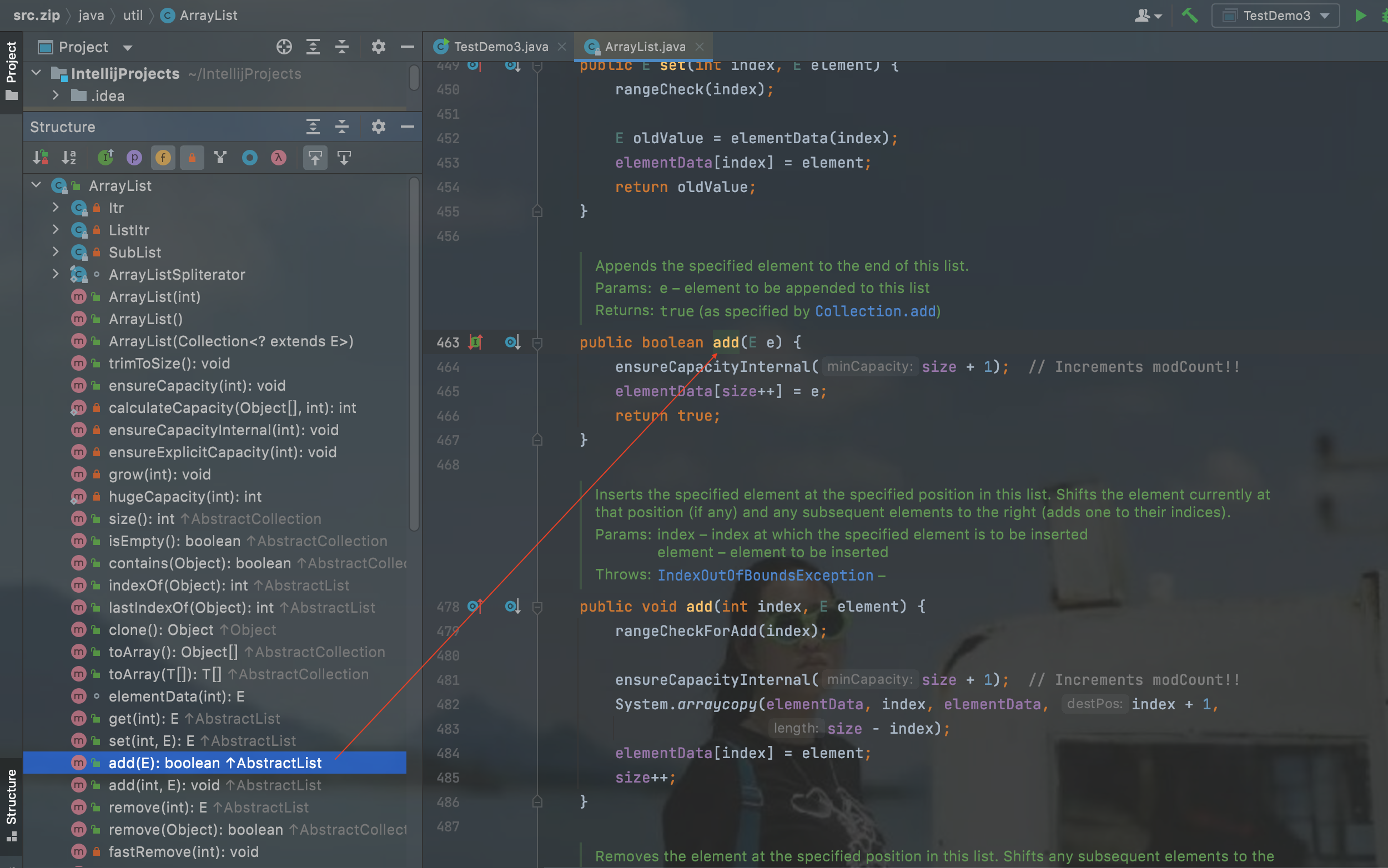Toggle Show Interfaces grouping icon
The image size is (1388, 868).
[x=105, y=157]
